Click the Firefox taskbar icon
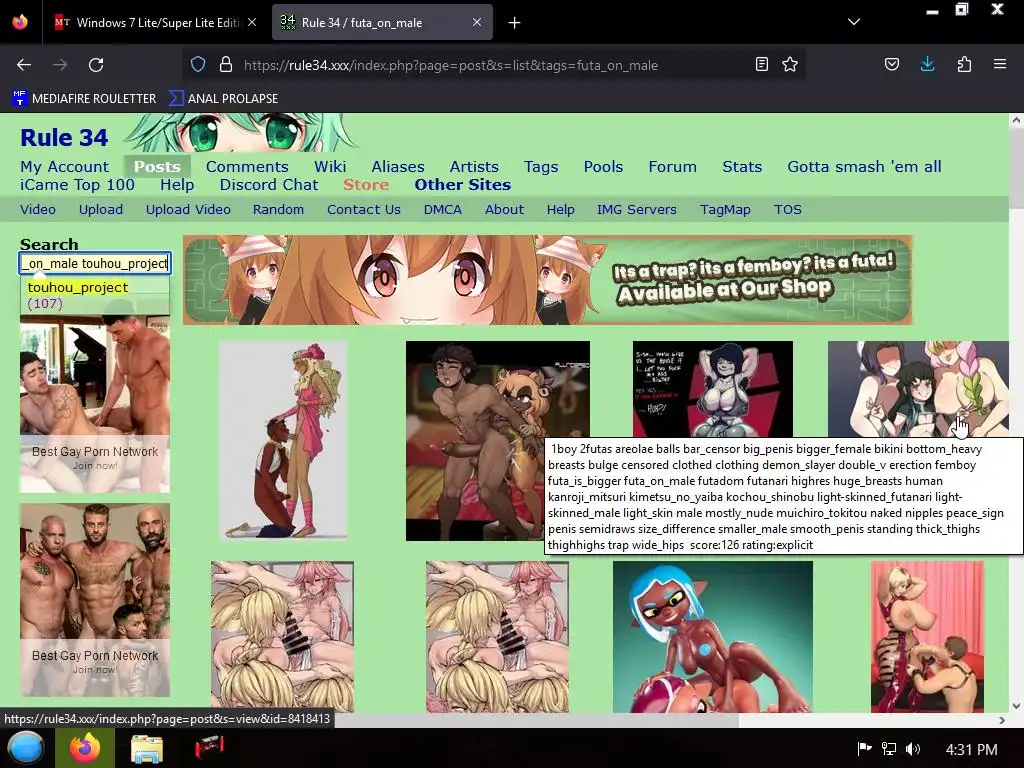Screen dimensions: 1024x768 [85, 748]
